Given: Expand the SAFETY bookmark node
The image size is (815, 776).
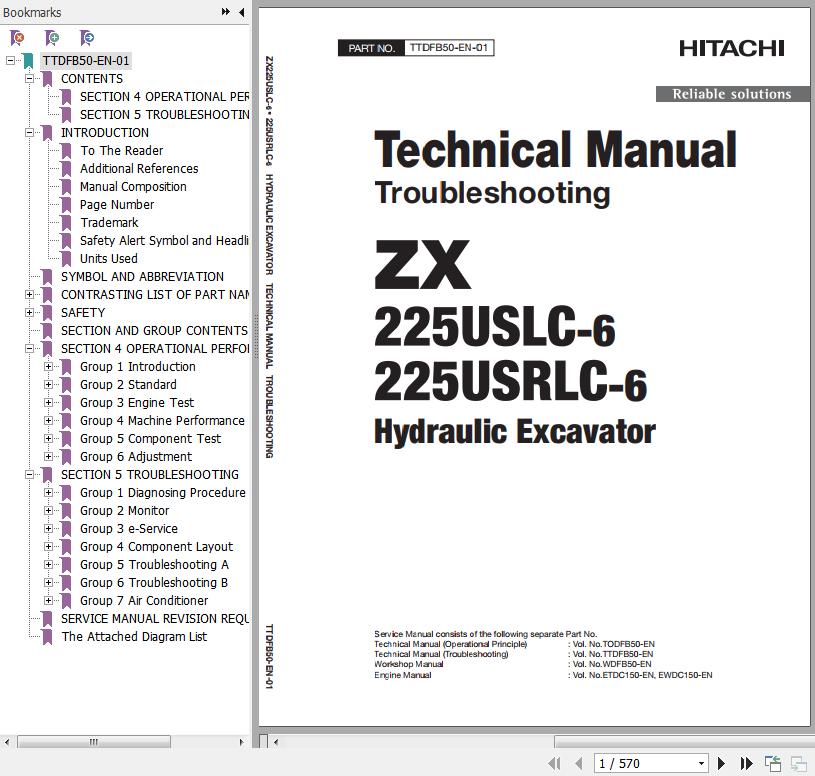Looking at the screenshot, I should coord(30,312).
